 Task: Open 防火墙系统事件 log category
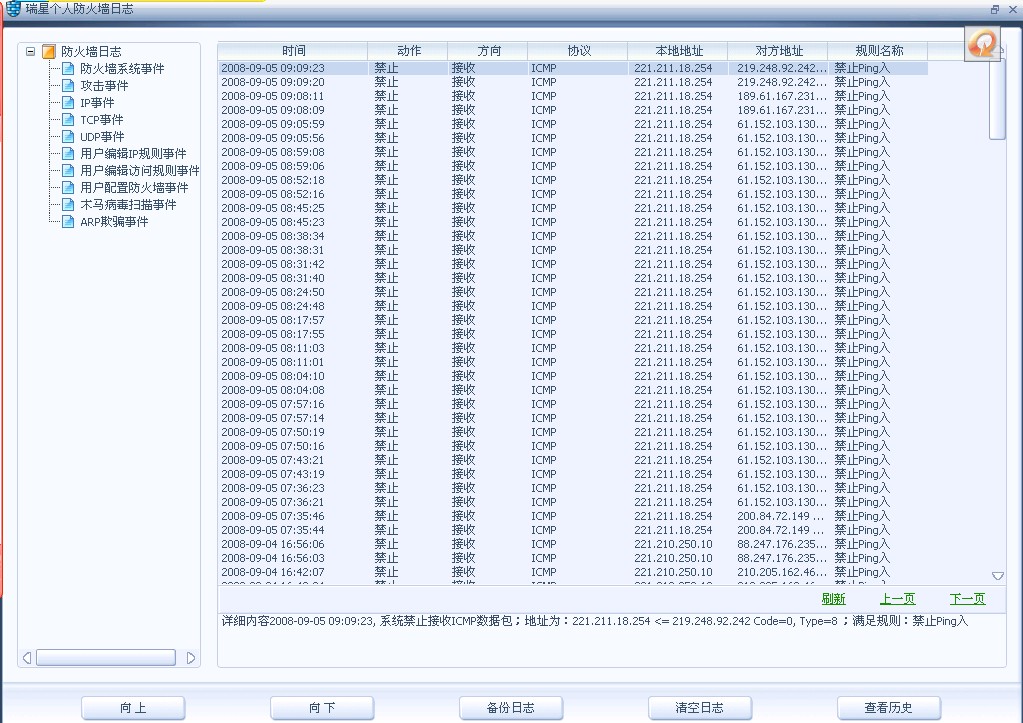pos(122,69)
